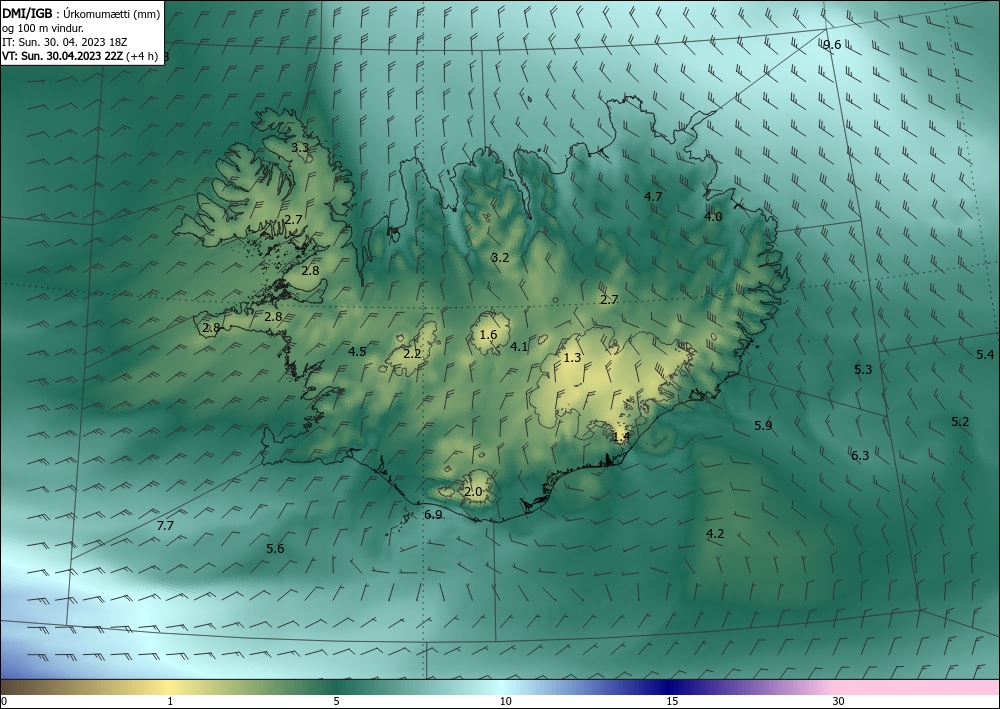The width and height of the screenshot is (1000, 709).
Task: Click the 10 tick label on the colorbar
Action: coord(505,701)
